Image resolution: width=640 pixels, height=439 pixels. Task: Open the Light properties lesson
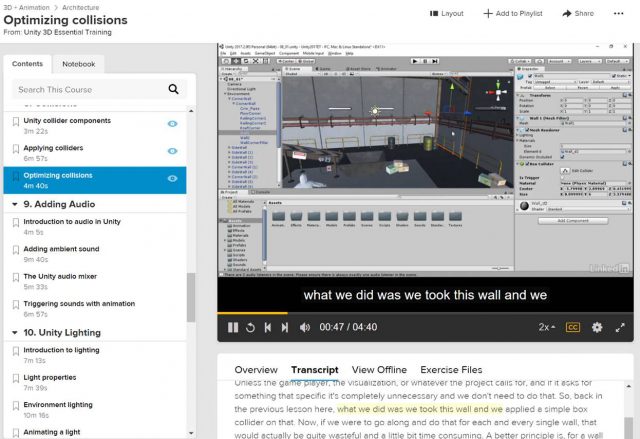tap(50, 377)
